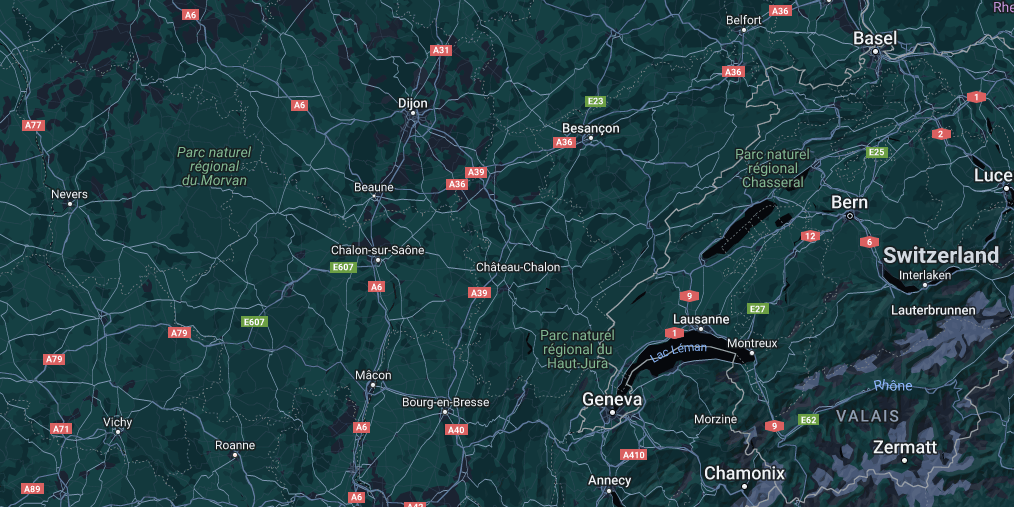This screenshot has width=1014, height=507.
Task: Click the E62 green route shield
Action: [x=808, y=420]
